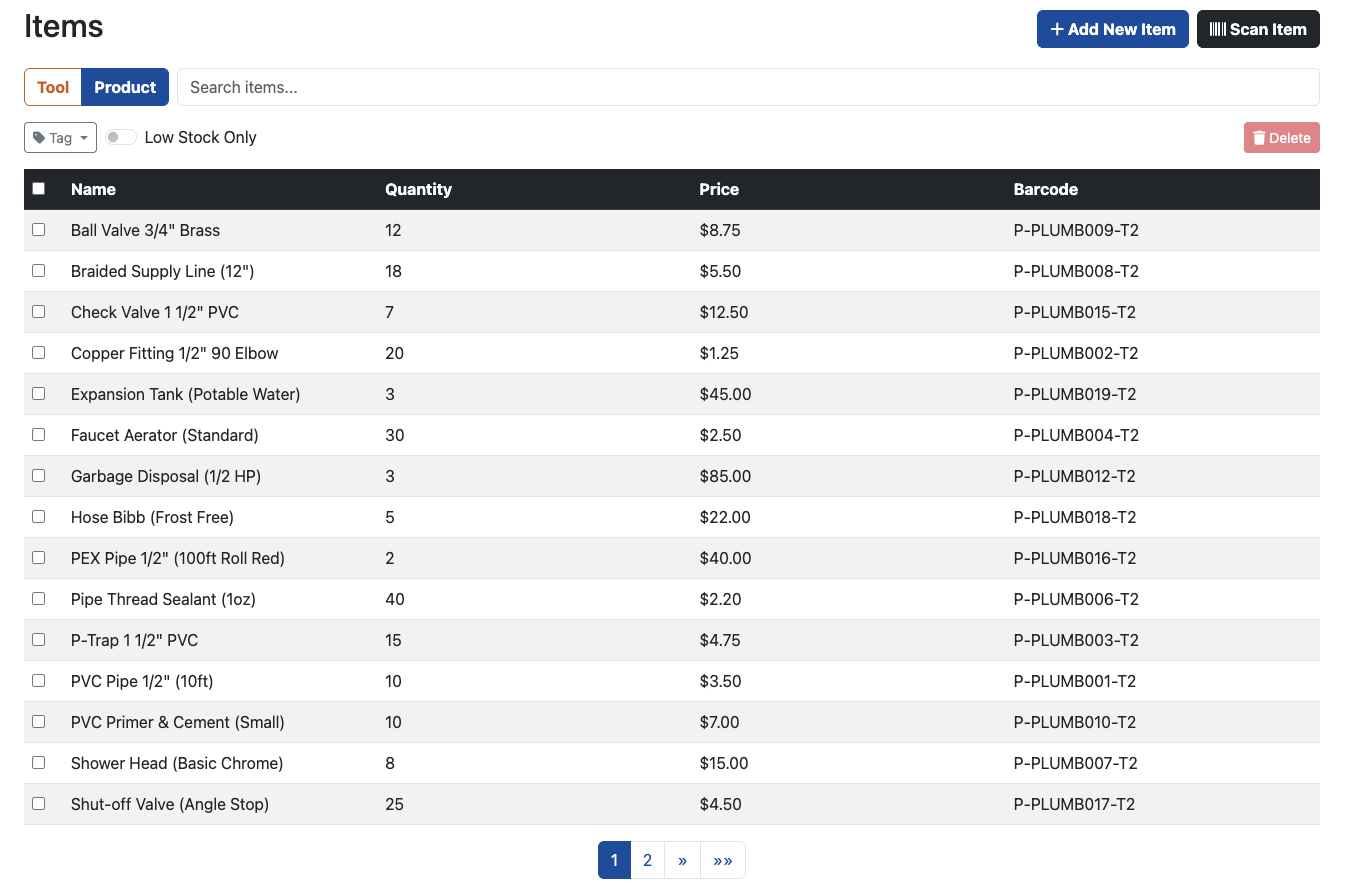Click the tag icon in the filter control
1354x892 pixels.
pyautogui.click(x=37, y=137)
